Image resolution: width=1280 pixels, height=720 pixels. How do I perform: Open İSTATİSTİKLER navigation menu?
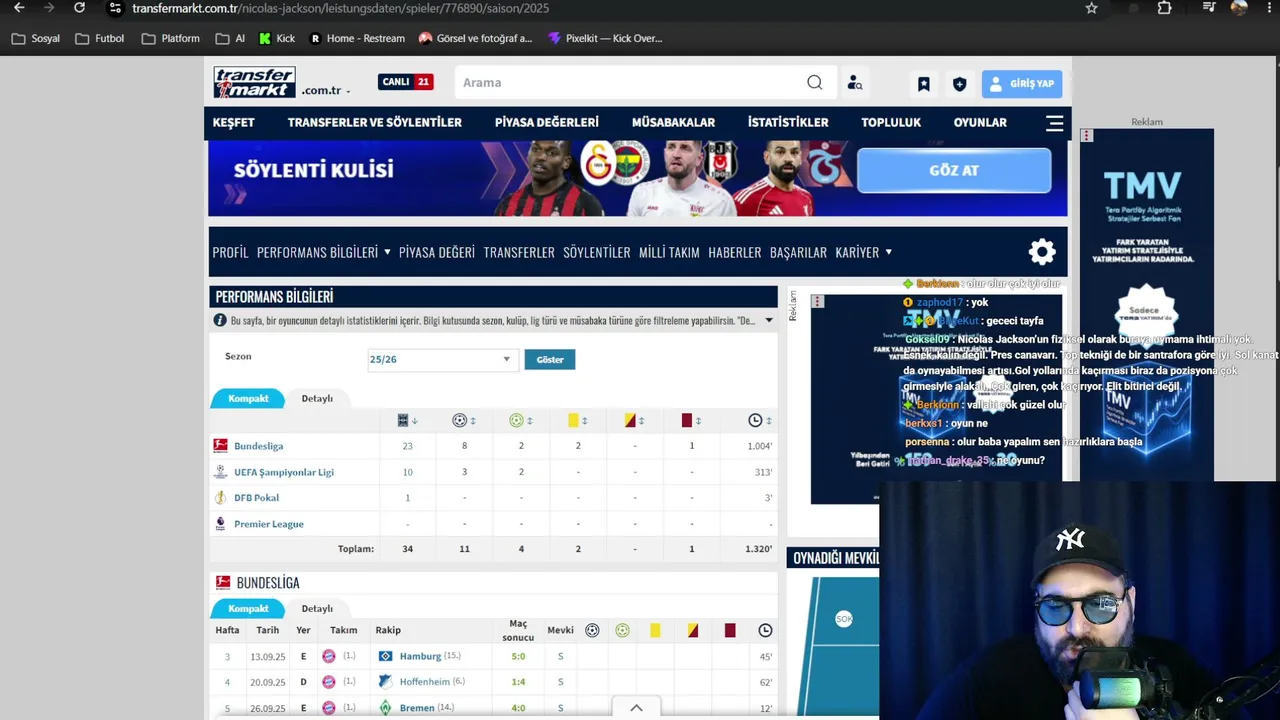pyautogui.click(x=788, y=123)
